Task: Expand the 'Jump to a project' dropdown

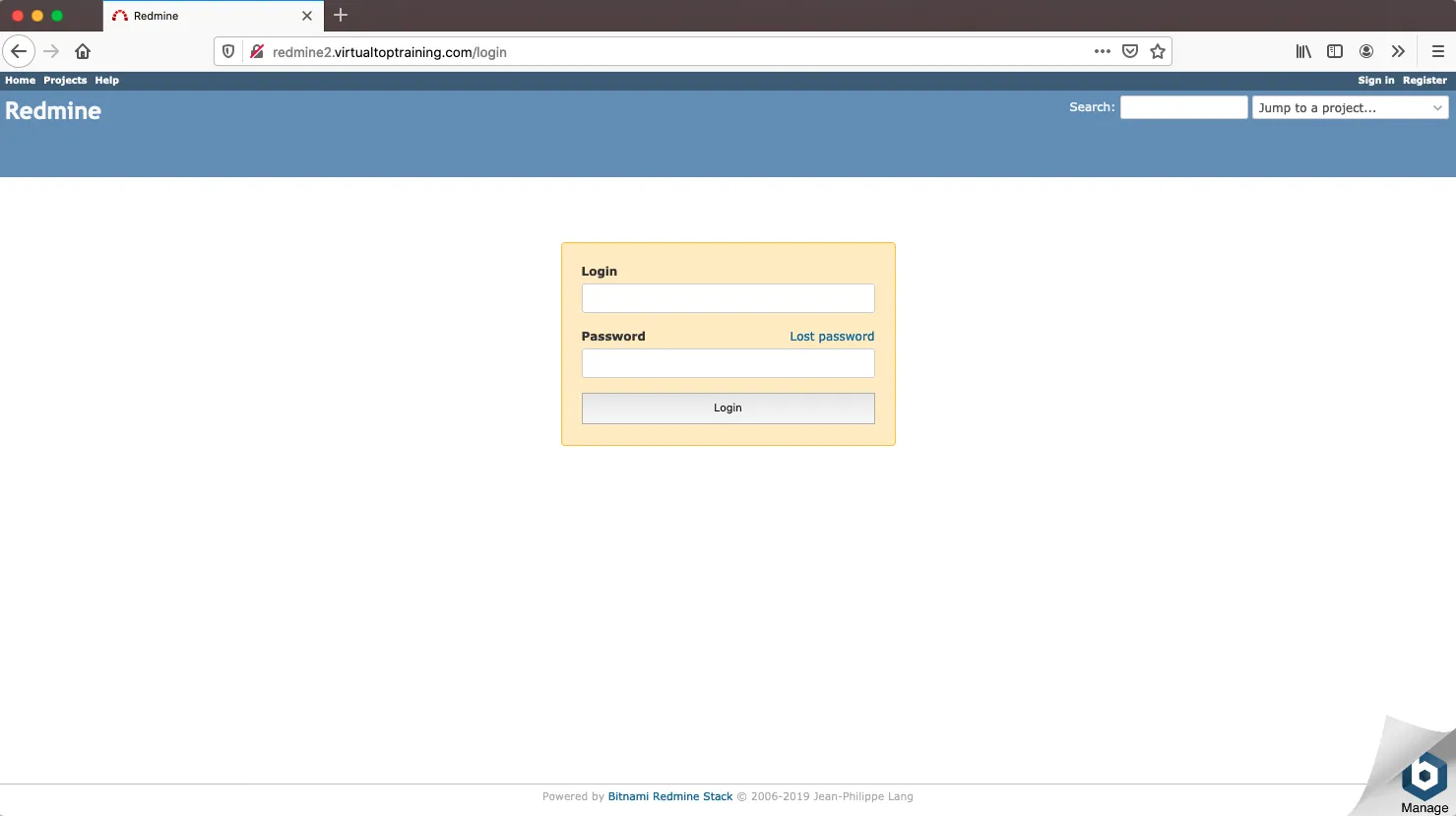Action: [1350, 107]
